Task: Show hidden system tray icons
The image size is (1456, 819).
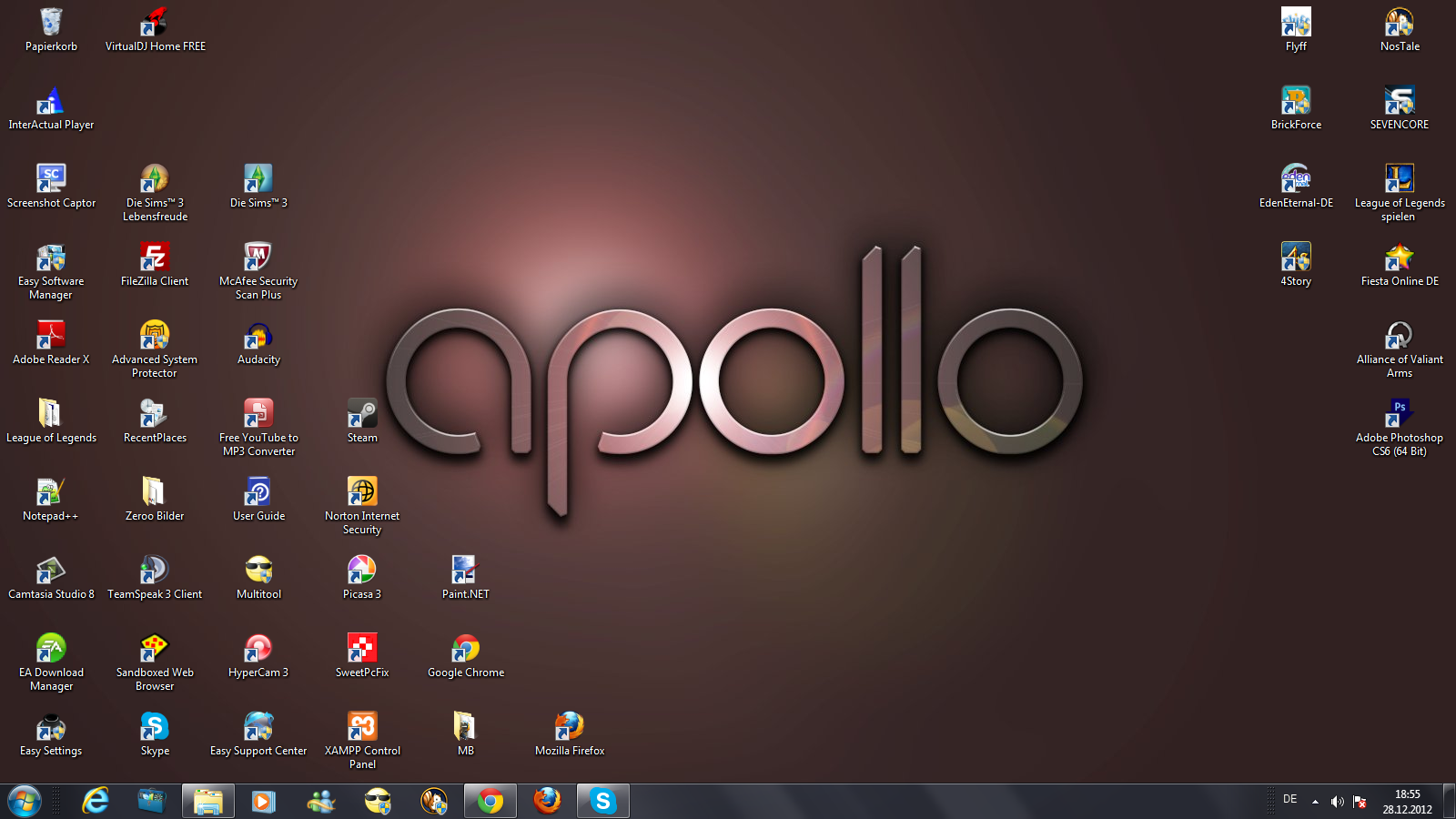Action: [x=1315, y=802]
